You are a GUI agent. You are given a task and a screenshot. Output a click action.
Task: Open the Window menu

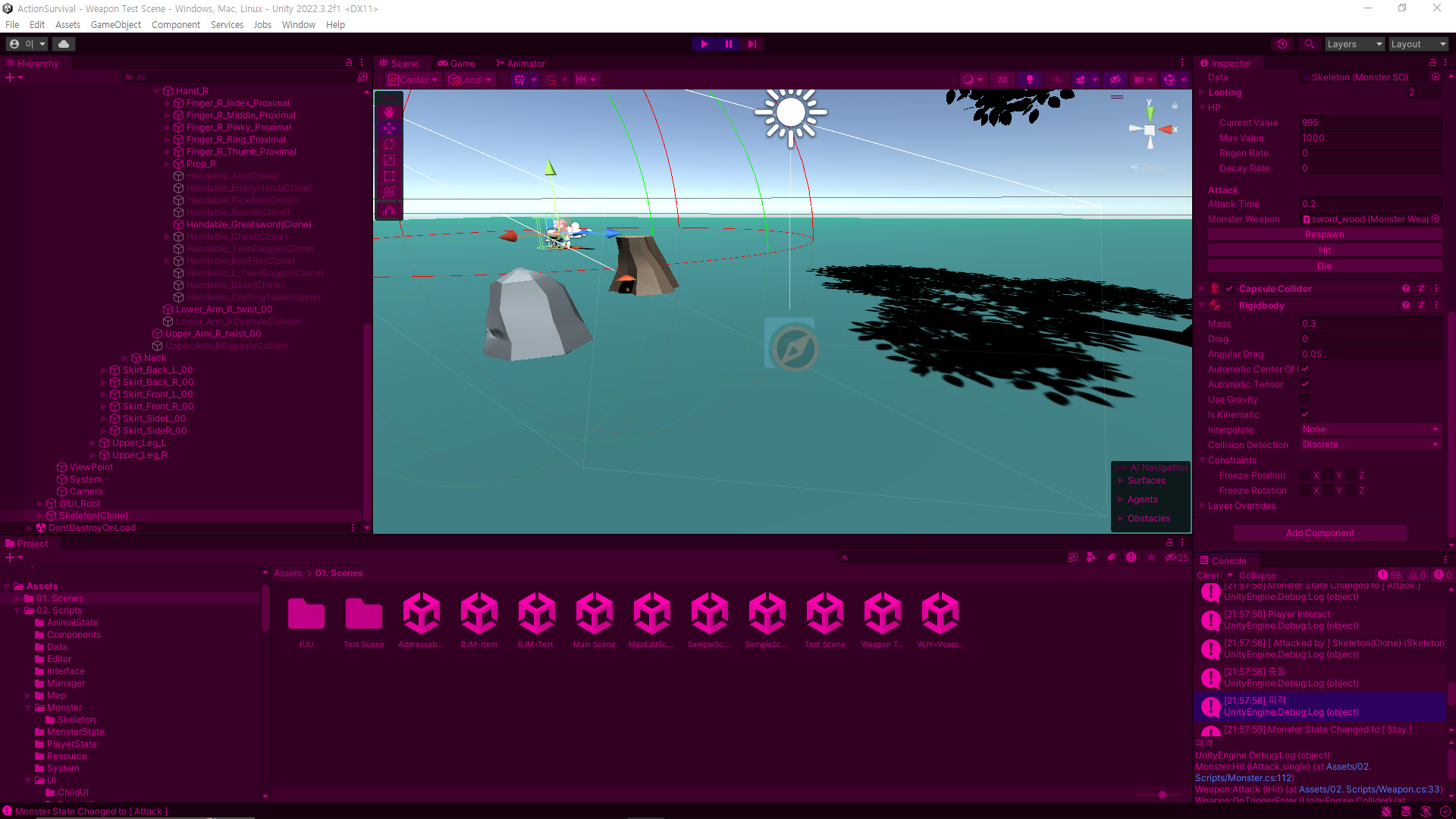coord(298,25)
